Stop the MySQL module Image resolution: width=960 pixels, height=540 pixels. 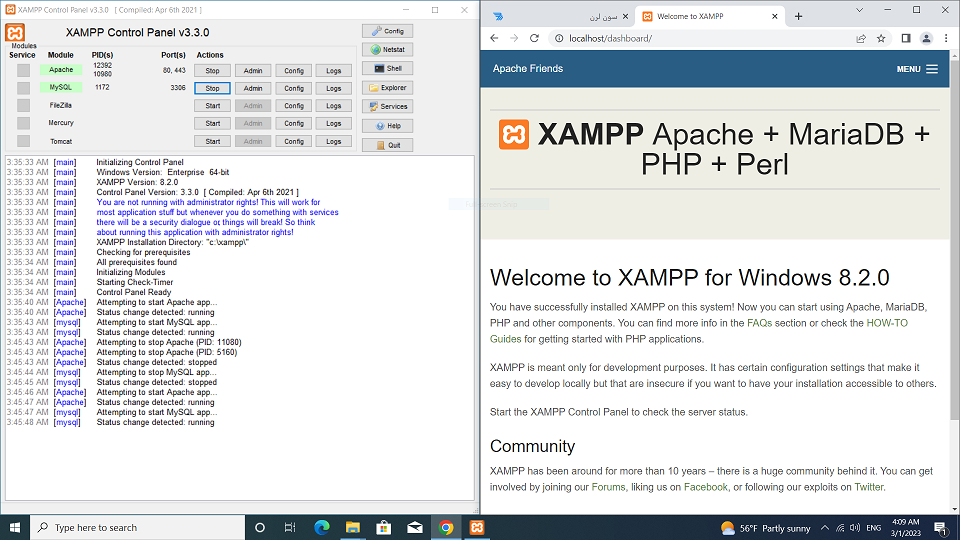pos(212,88)
